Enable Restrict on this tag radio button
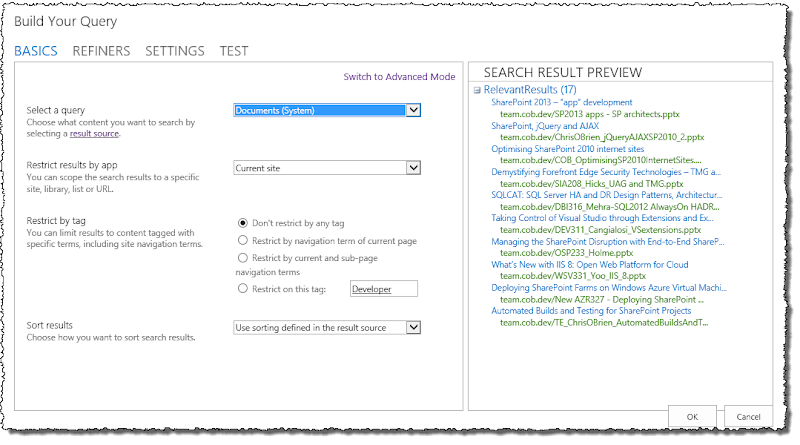The width and height of the screenshot is (800, 445). [243, 289]
